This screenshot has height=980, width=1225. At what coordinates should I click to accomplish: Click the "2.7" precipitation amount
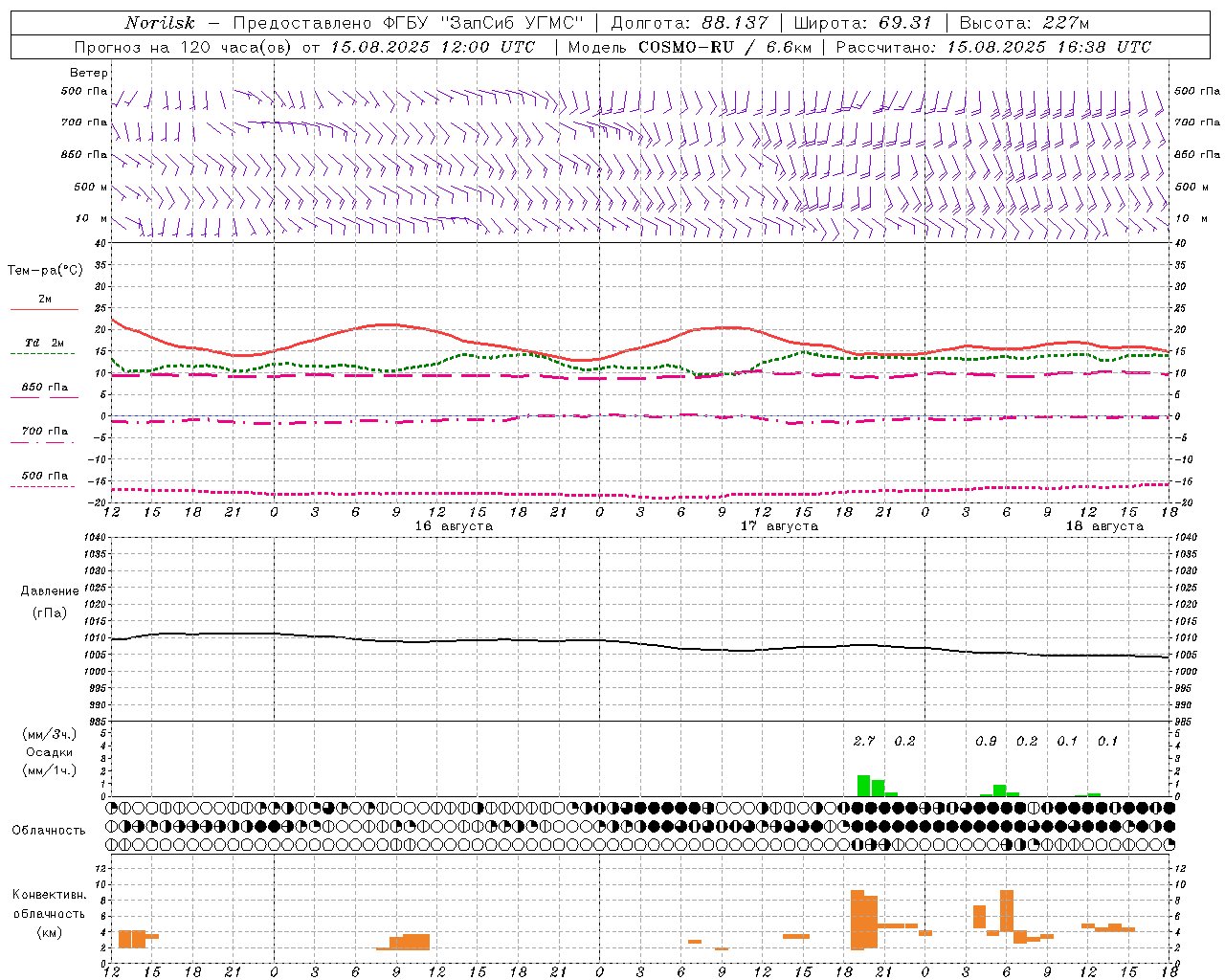pos(864,741)
